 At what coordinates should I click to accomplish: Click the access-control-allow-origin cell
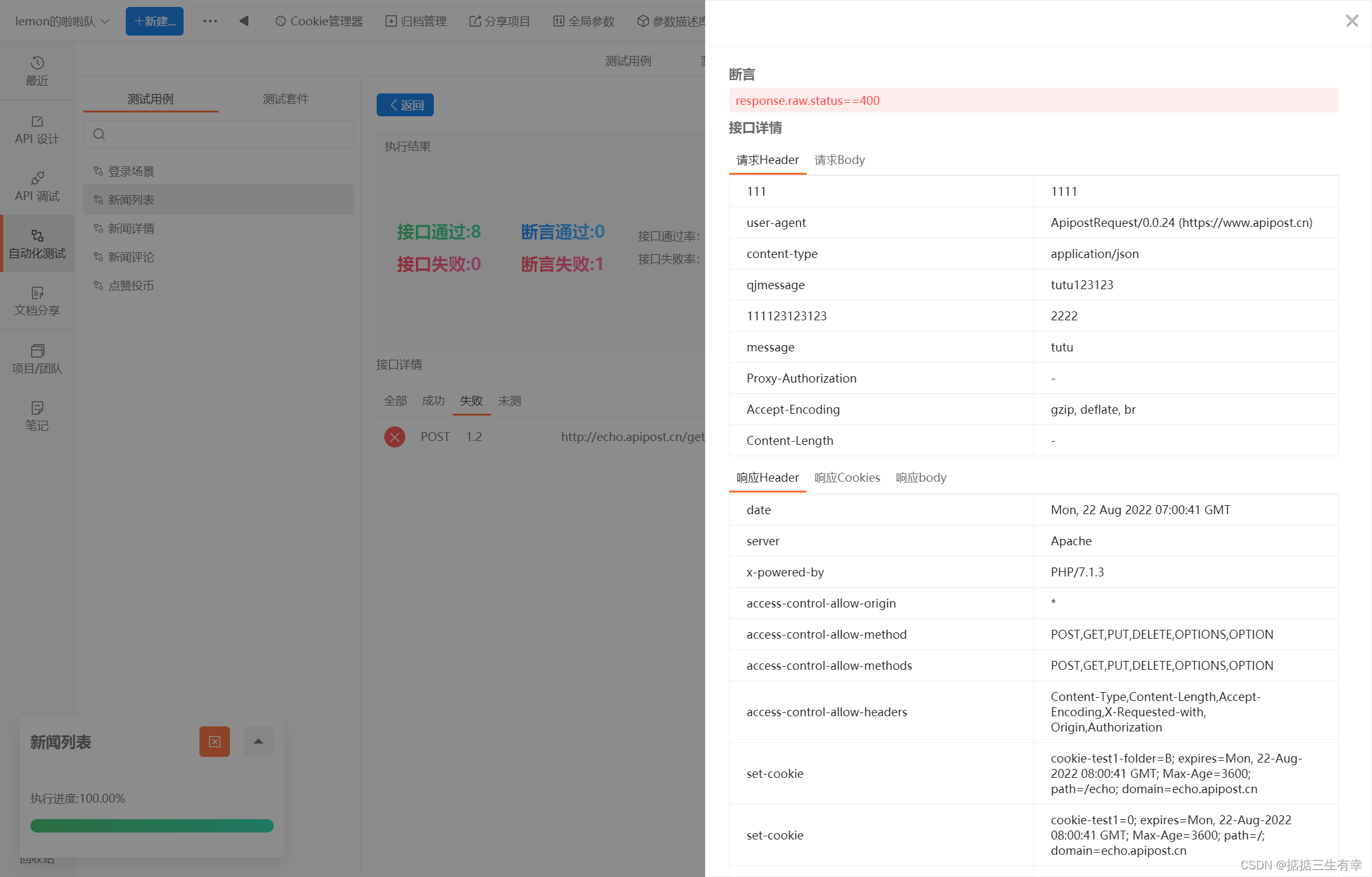(x=882, y=603)
